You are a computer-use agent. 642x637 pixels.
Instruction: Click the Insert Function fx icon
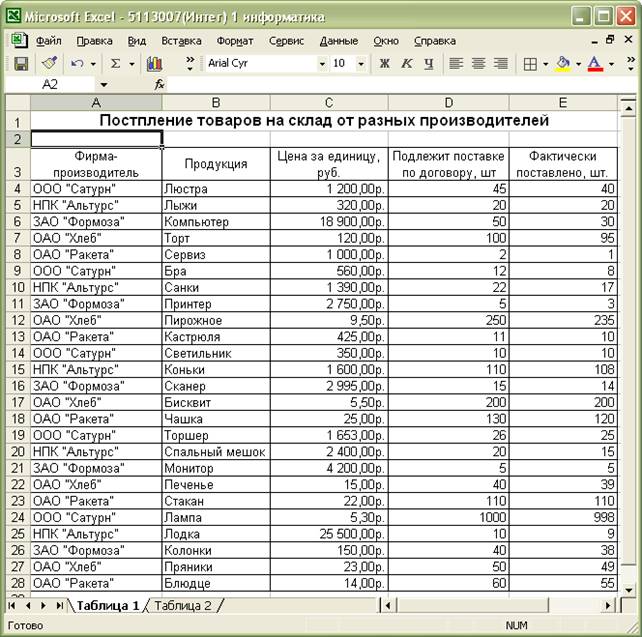click(x=159, y=85)
